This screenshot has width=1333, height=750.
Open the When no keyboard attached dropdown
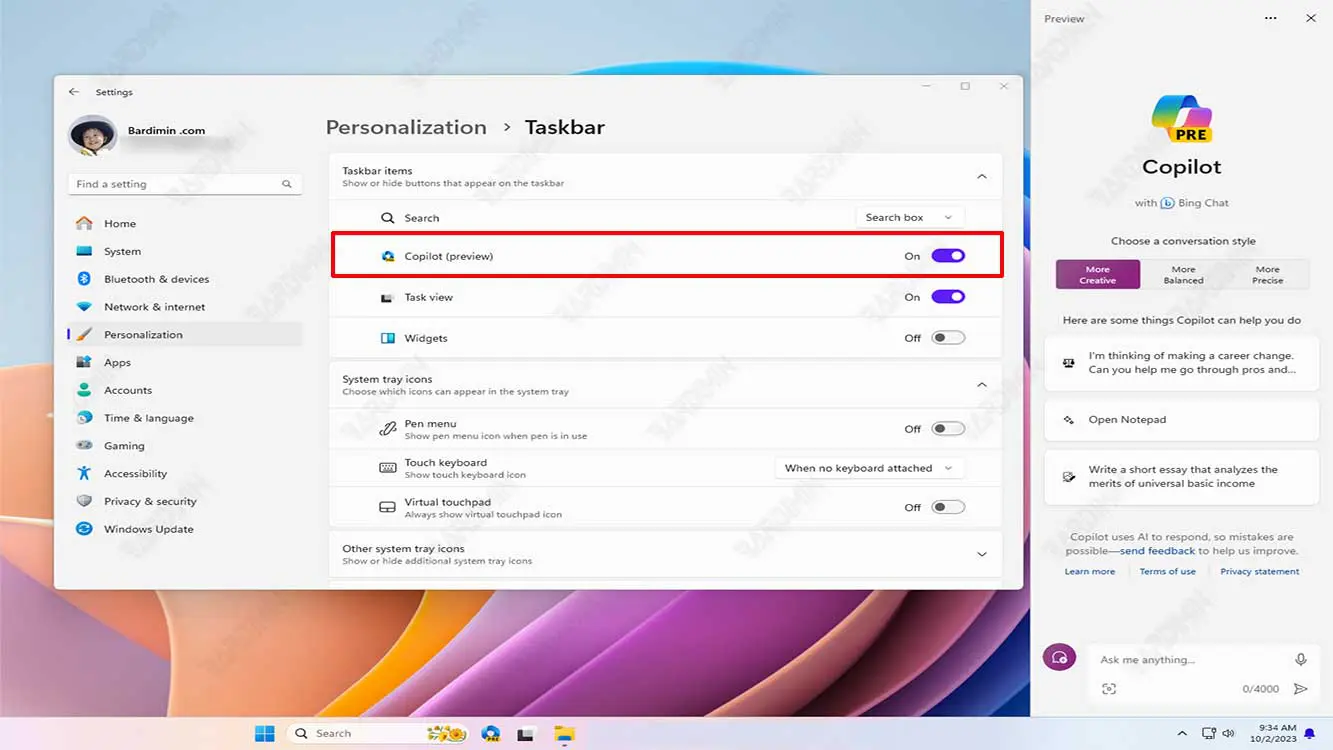pos(869,468)
